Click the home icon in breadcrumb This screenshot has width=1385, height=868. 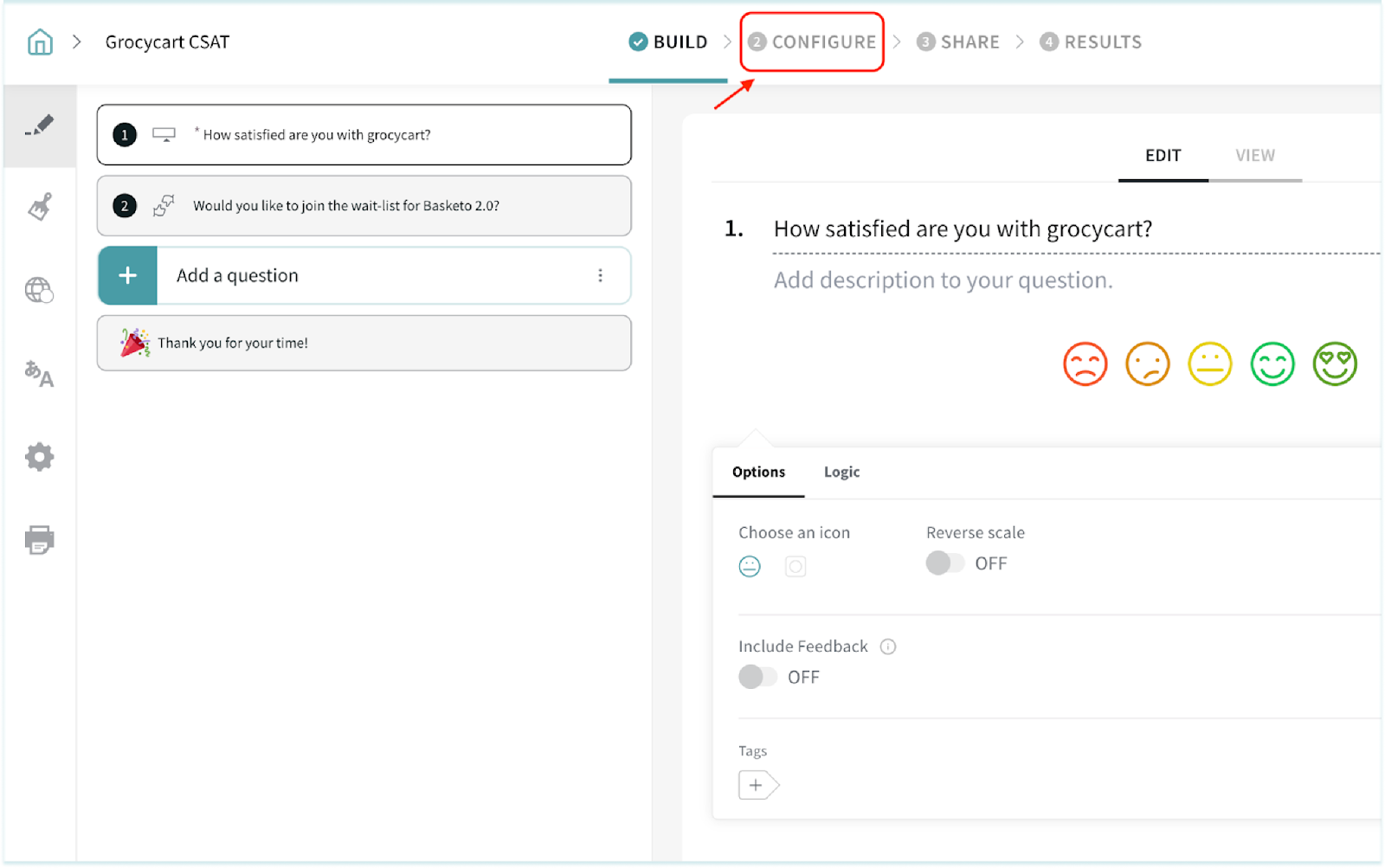click(x=40, y=42)
